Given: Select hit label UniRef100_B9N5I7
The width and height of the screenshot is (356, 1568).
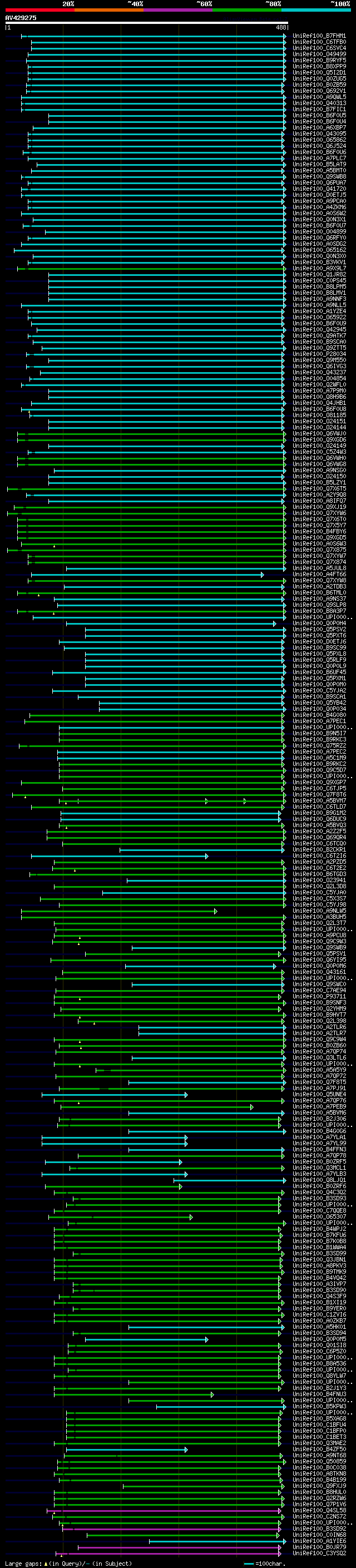Looking at the screenshot, I should pos(319,734).
